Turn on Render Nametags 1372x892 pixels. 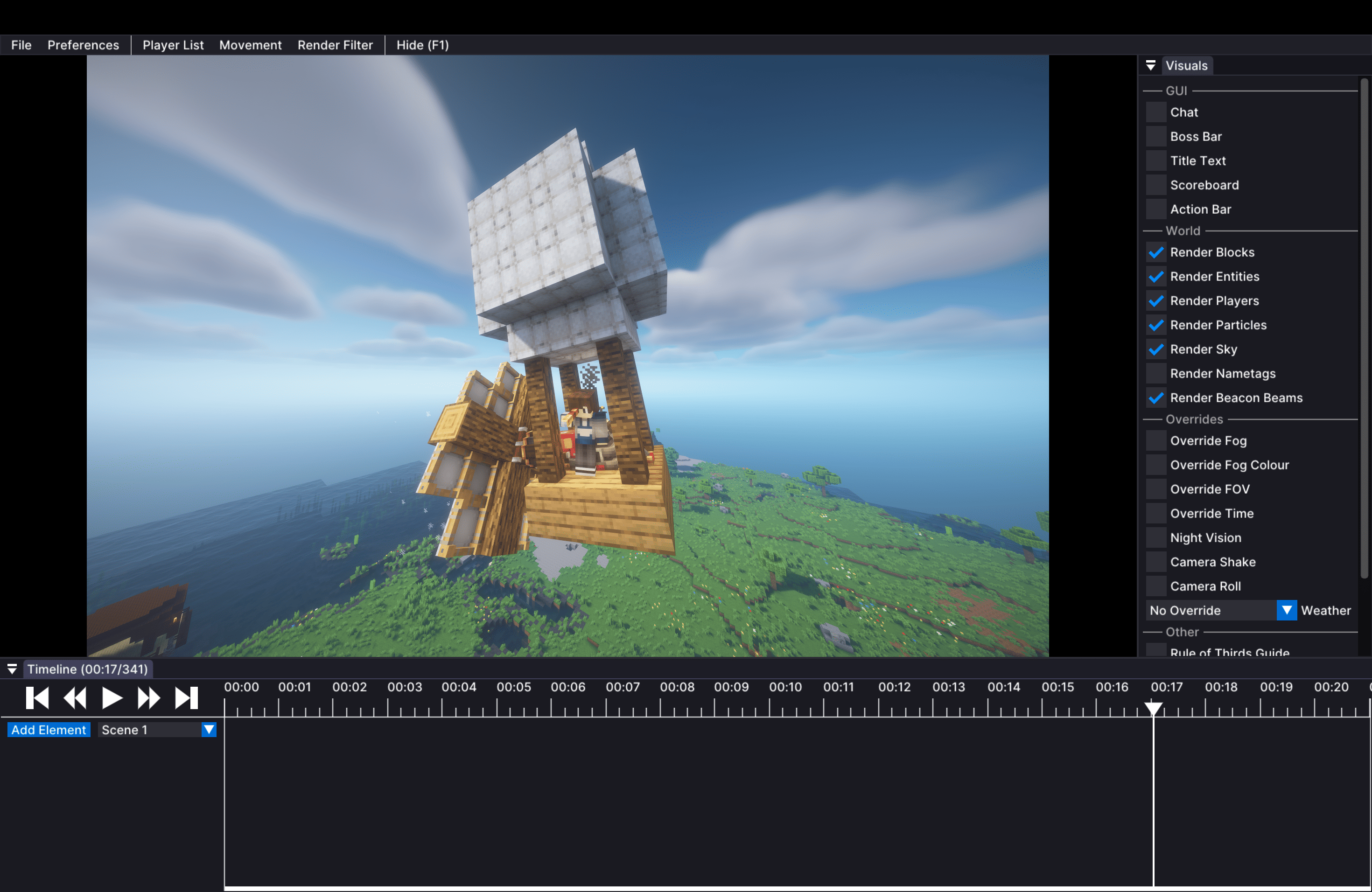1156,373
